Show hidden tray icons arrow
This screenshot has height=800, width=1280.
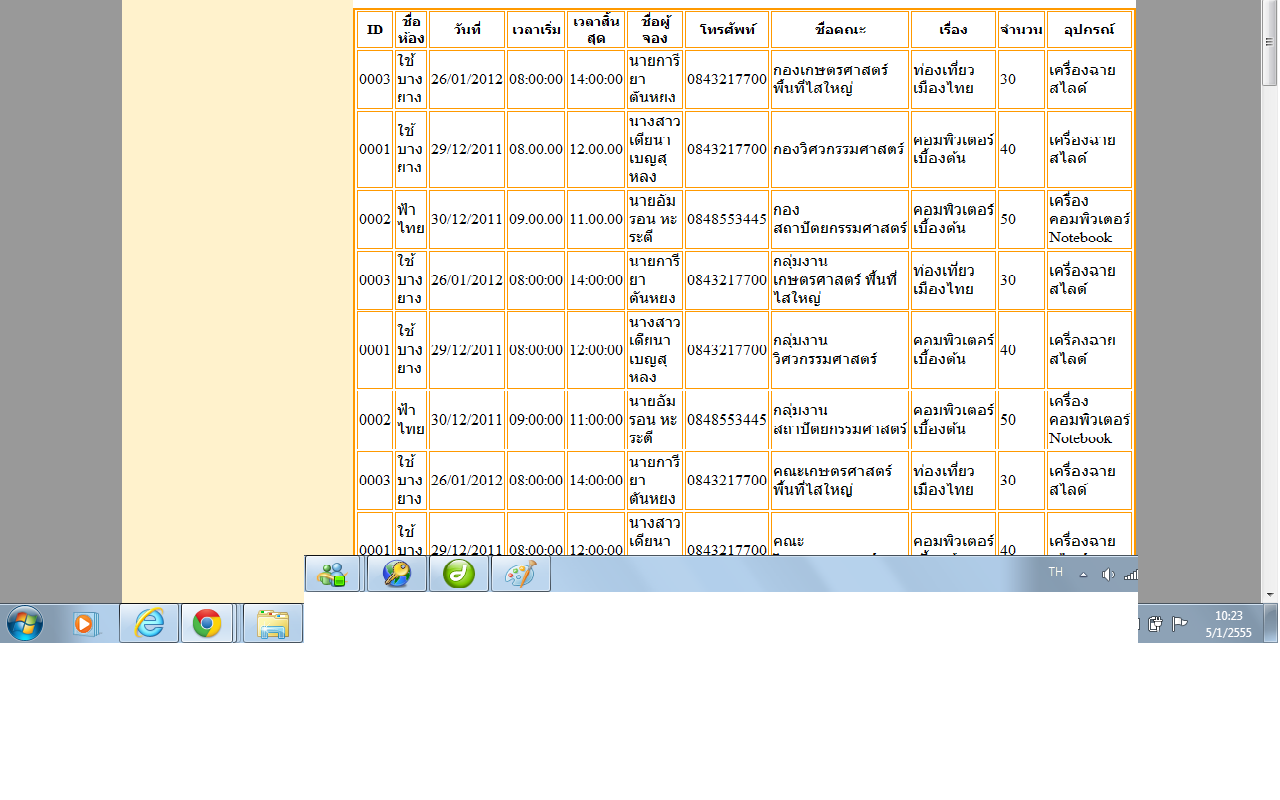coord(1083,574)
